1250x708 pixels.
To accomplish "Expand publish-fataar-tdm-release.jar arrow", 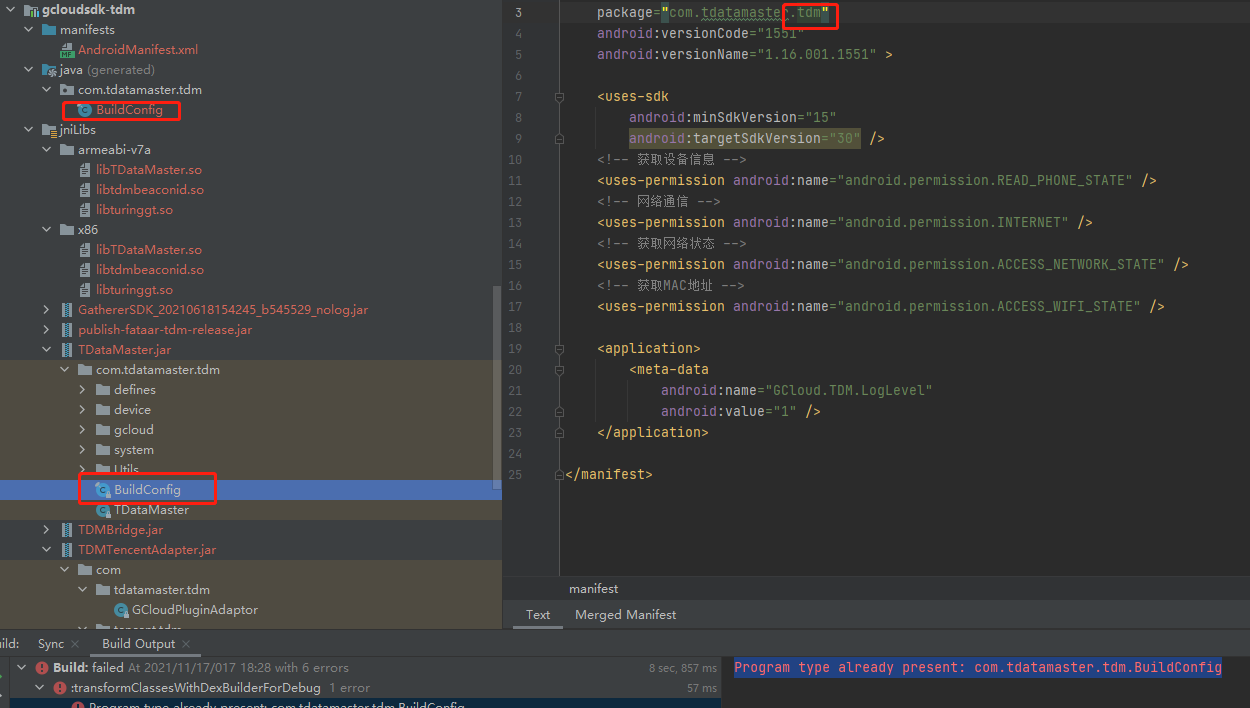I will (x=47, y=330).
